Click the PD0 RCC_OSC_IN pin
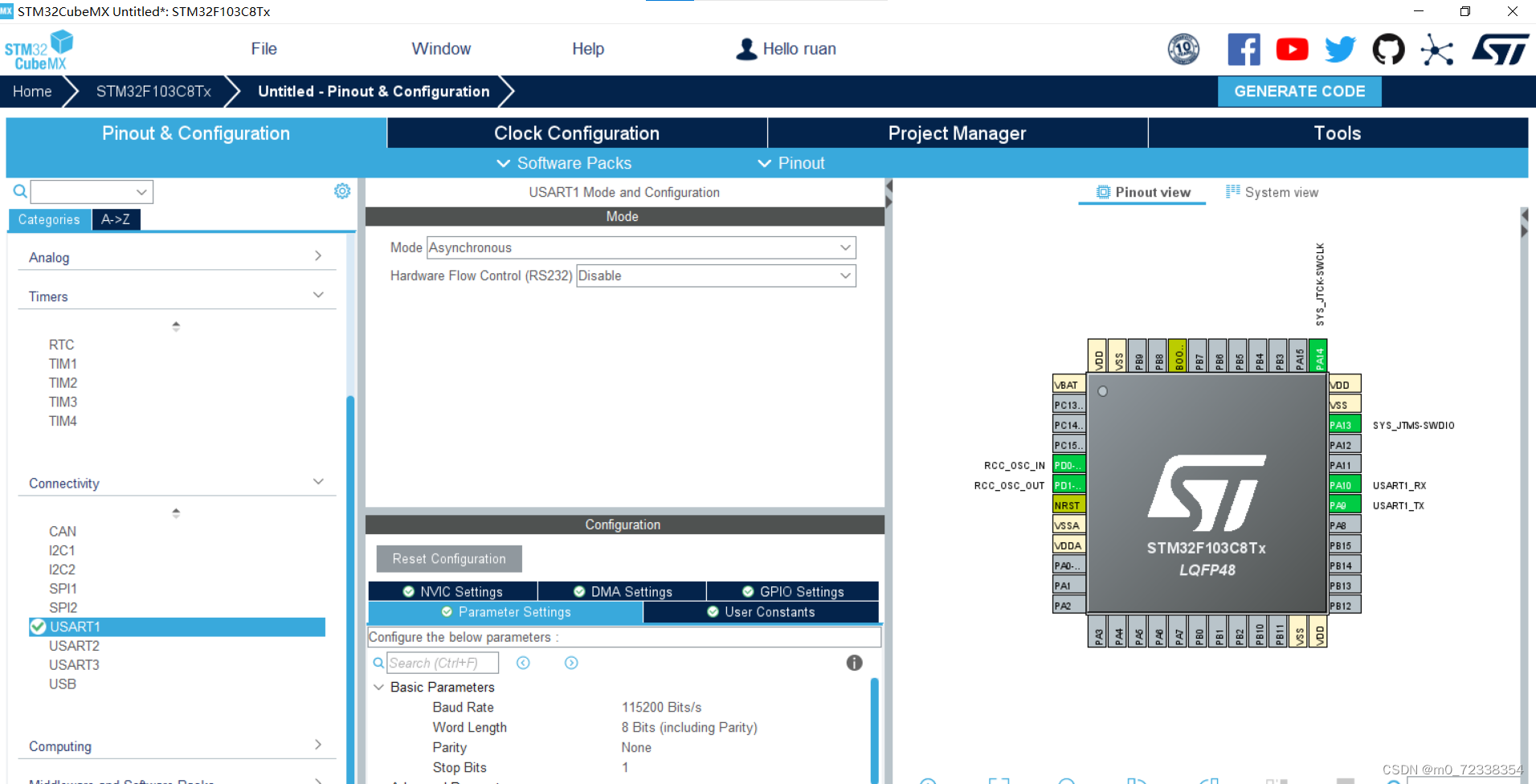Viewport: 1536px width, 784px height. click(1069, 465)
